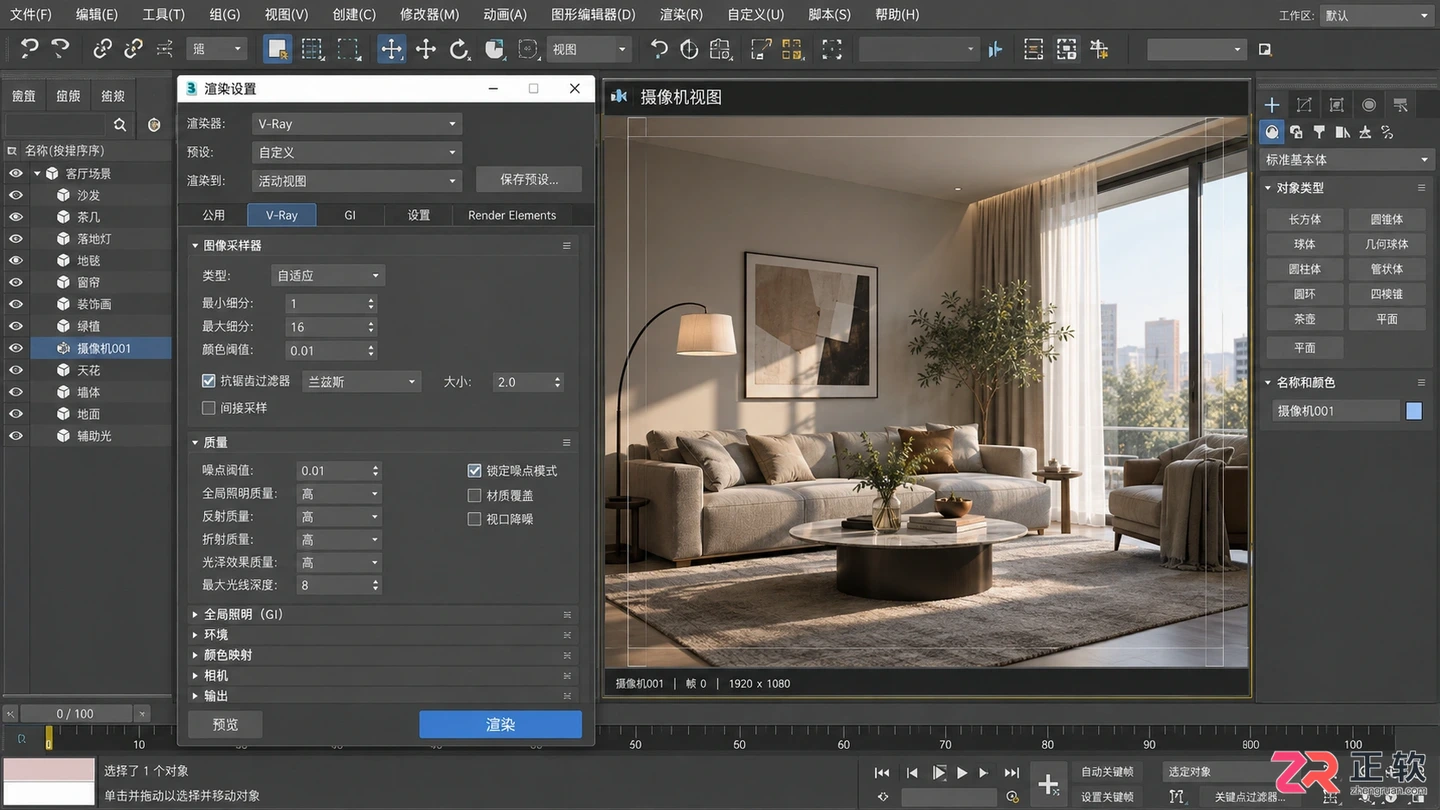
Task: Enable the 视口降噪 checkbox
Action: coord(475,519)
